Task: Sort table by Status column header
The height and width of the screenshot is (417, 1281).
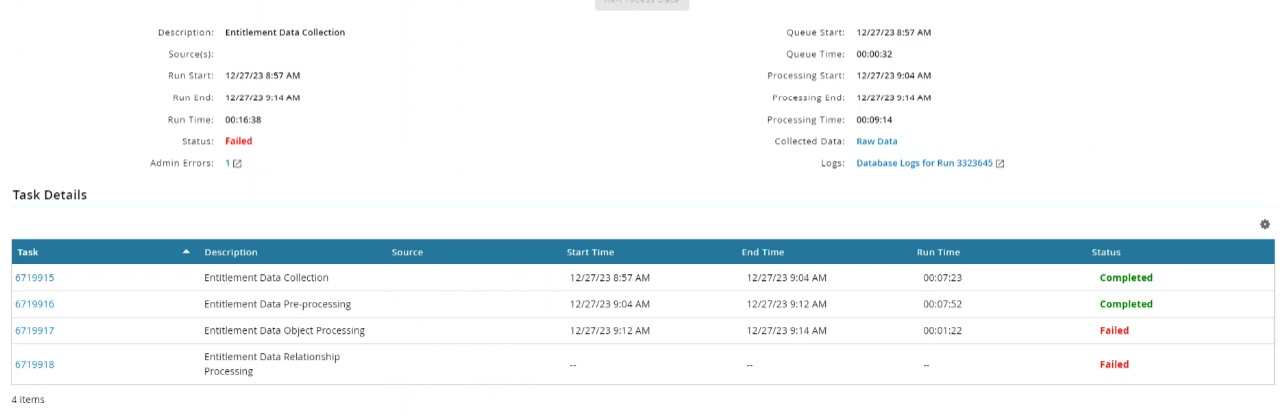Action: coord(1106,252)
